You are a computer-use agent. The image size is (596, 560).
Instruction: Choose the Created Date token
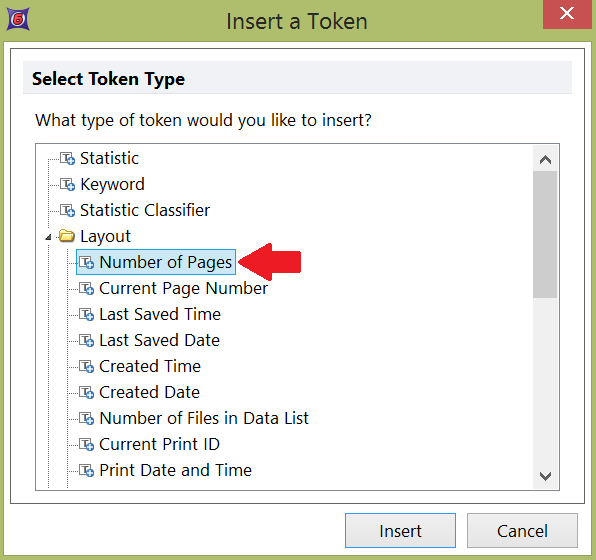(149, 392)
